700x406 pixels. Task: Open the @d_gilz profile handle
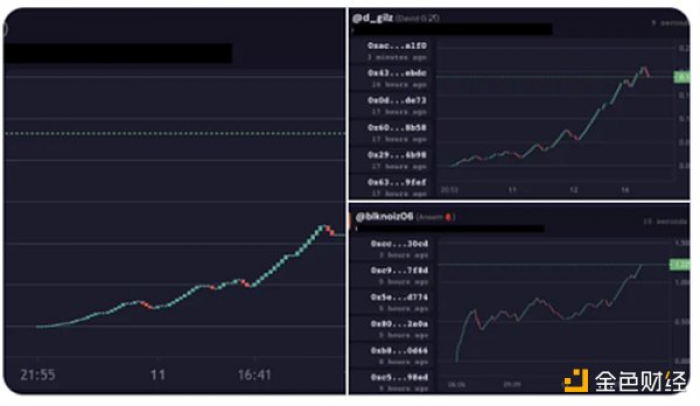[372, 18]
